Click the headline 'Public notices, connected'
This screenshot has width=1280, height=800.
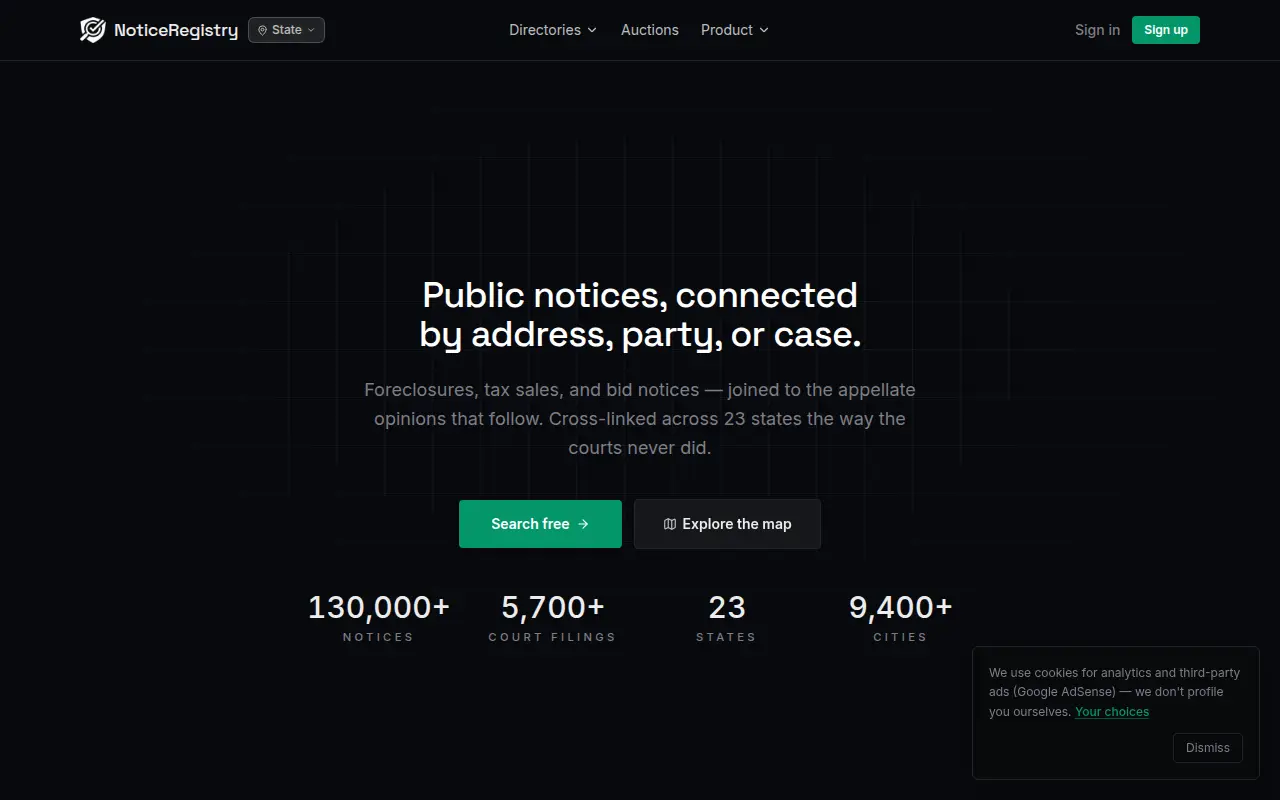point(640,295)
